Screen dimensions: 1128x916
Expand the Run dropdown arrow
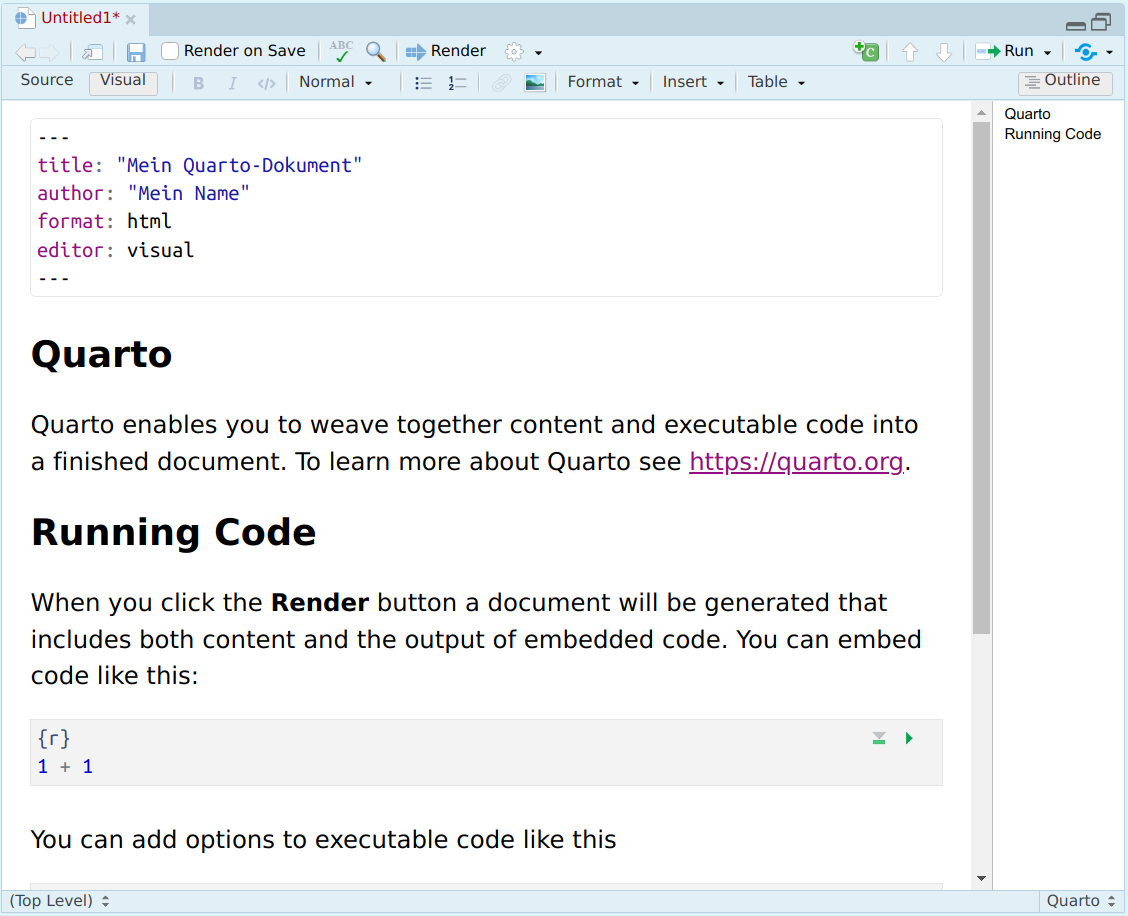pyautogui.click(x=1047, y=53)
